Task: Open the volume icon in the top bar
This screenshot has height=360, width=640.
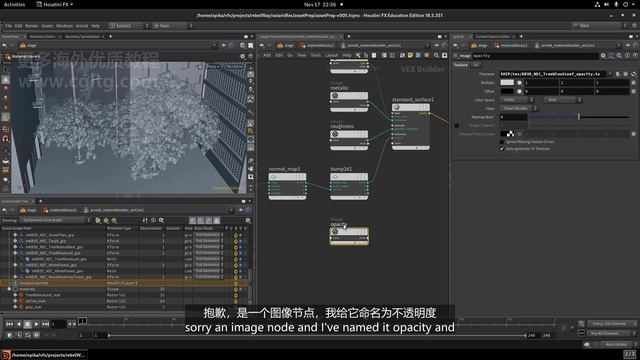Action: (x=607, y=4)
